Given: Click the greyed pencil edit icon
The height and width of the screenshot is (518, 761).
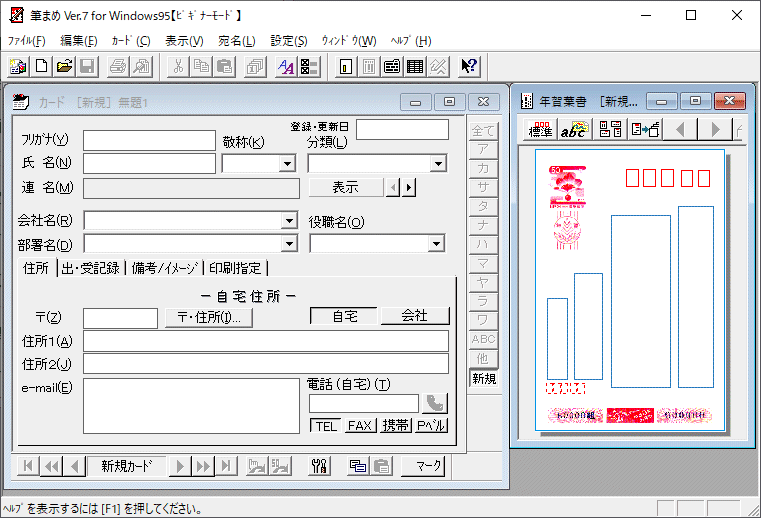Looking at the screenshot, I should pyautogui.click(x=438, y=67).
